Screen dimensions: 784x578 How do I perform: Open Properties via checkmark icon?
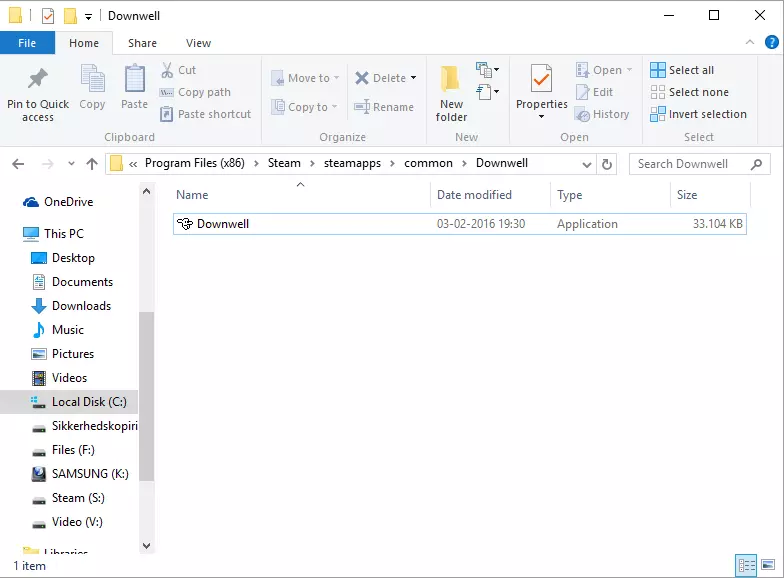pyautogui.click(x=542, y=78)
